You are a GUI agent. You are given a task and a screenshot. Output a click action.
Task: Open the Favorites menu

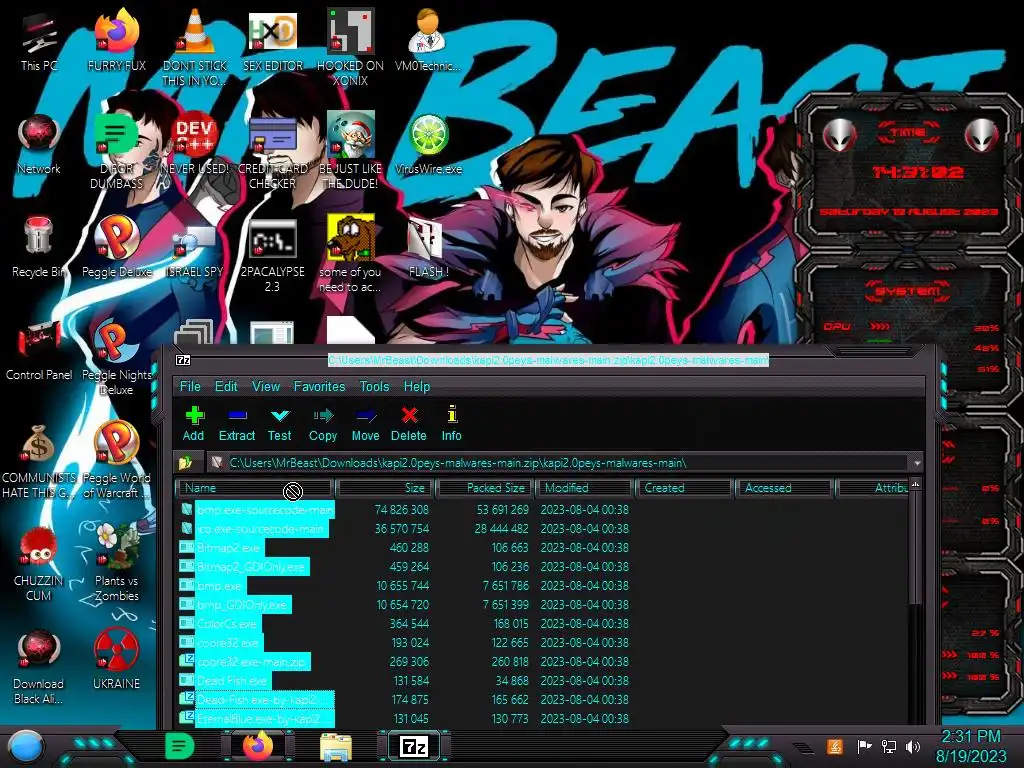click(319, 386)
